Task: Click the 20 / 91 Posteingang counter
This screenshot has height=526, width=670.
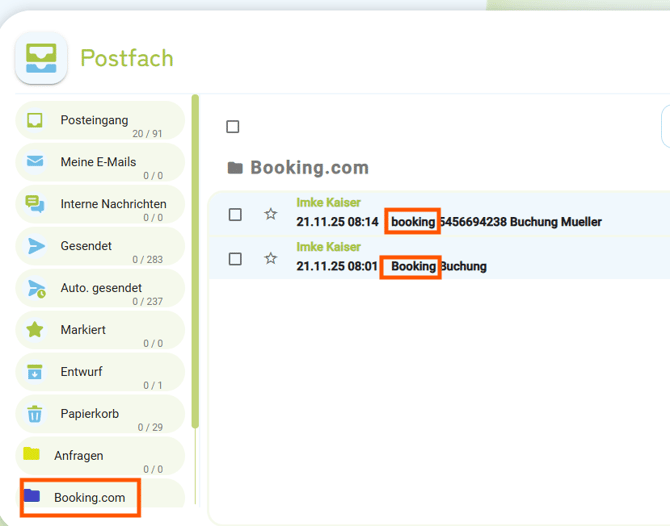Action: tap(147, 134)
